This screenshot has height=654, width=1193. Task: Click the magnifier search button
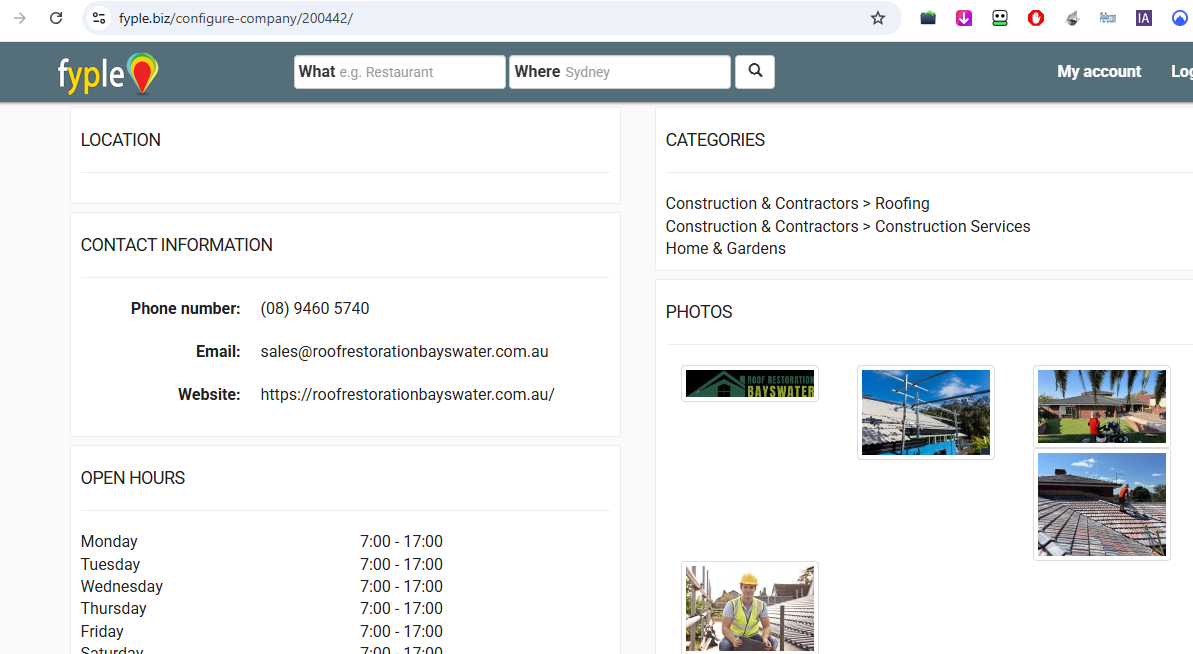[x=755, y=71]
